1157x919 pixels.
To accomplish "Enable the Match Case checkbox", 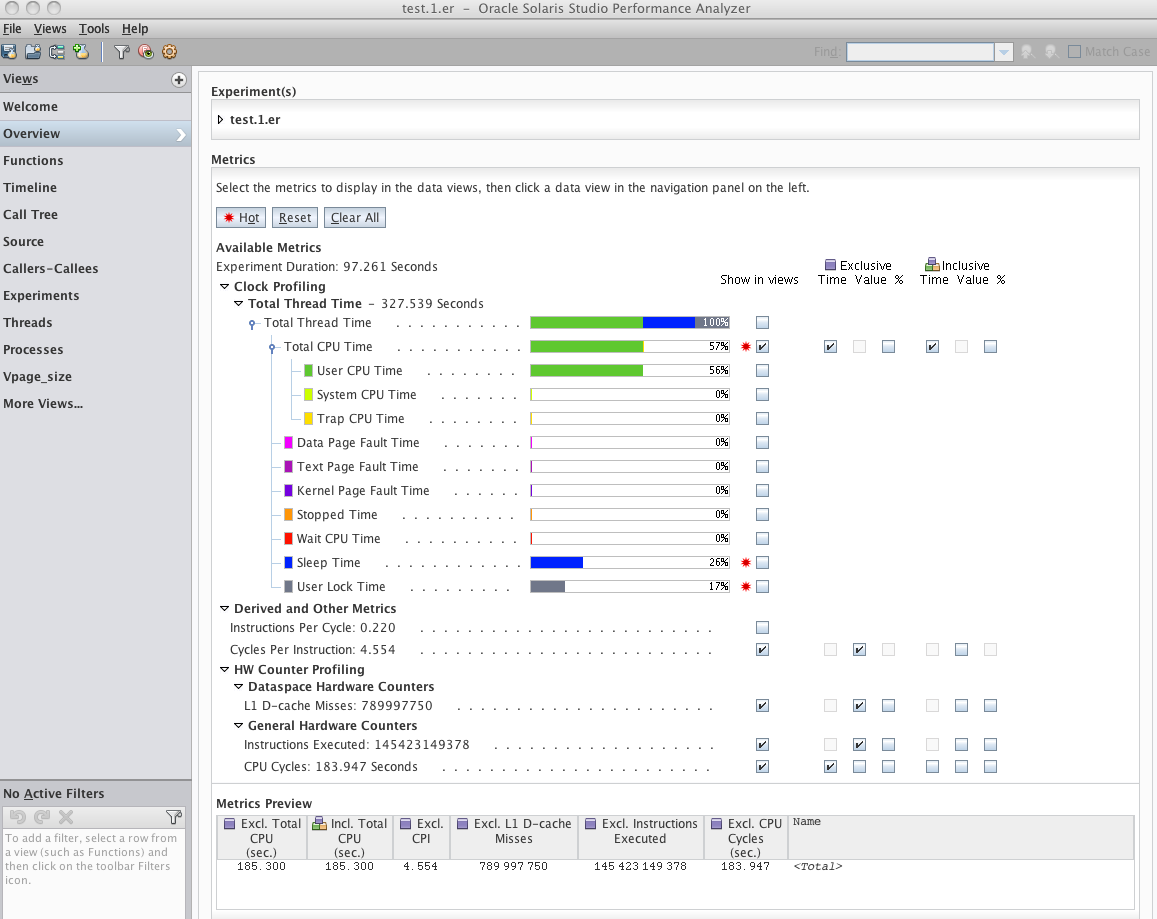I will click(1074, 52).
